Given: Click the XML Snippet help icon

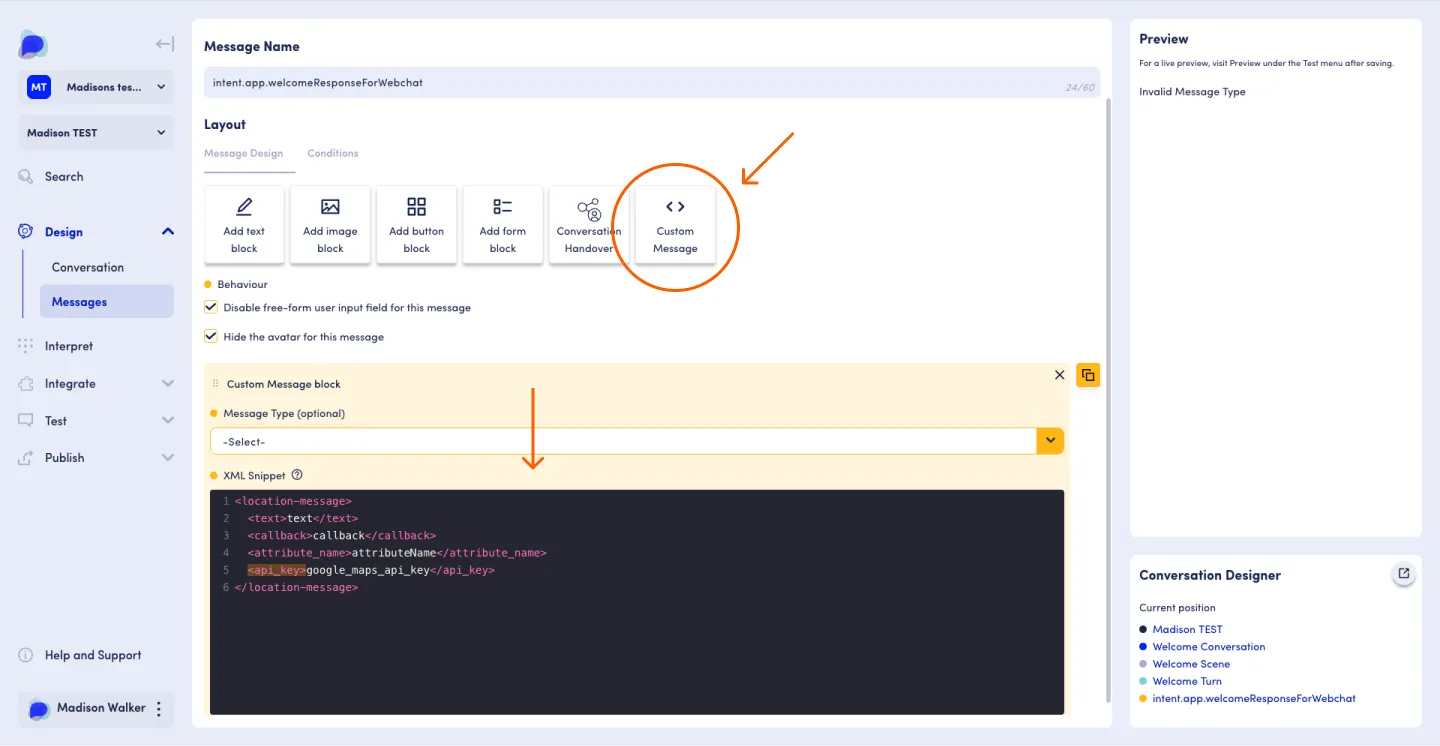Looking at the screenshot, I should coord(296,476).
